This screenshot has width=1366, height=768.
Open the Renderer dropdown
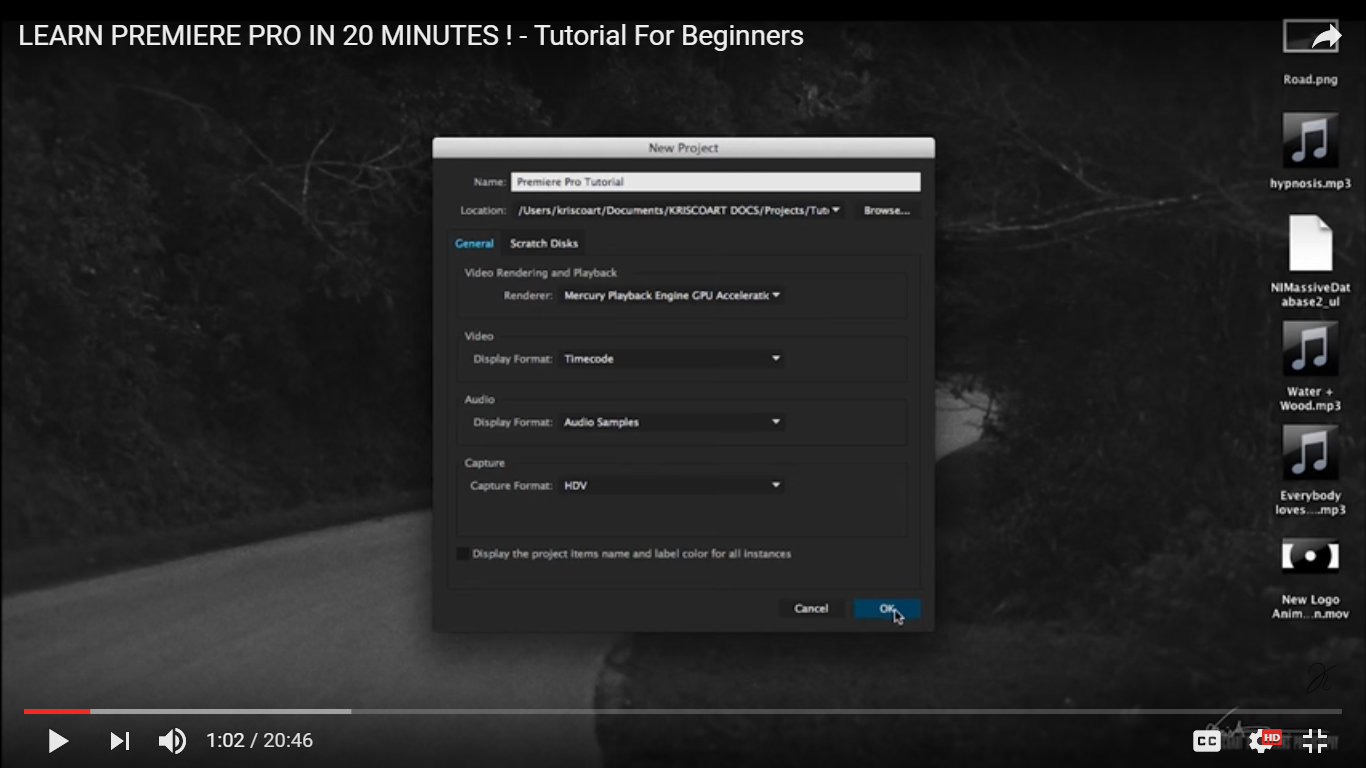[x=672, y=295]
